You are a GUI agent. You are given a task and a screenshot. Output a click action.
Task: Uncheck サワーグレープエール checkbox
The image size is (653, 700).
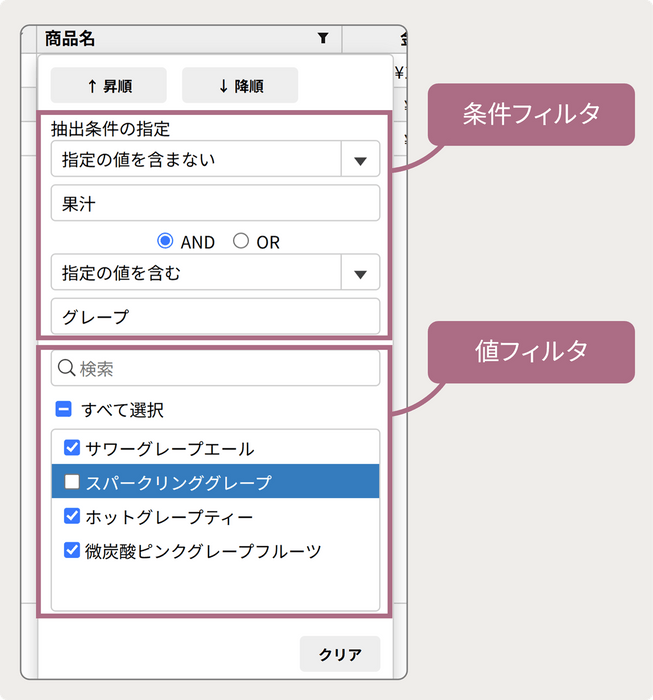pos(72,448)
